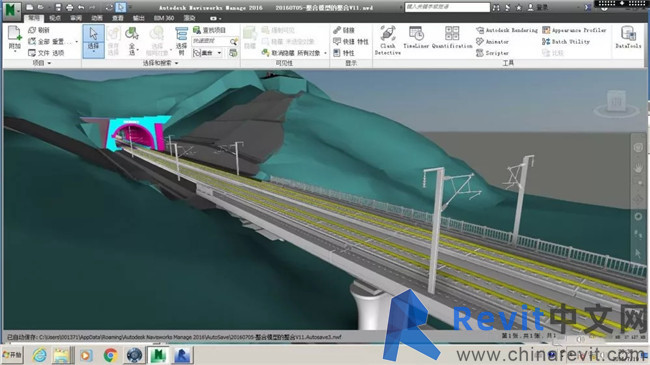This screenshot has width=650, height=365.
Task: Click the Append (附加) file icon
Action: 15,34
